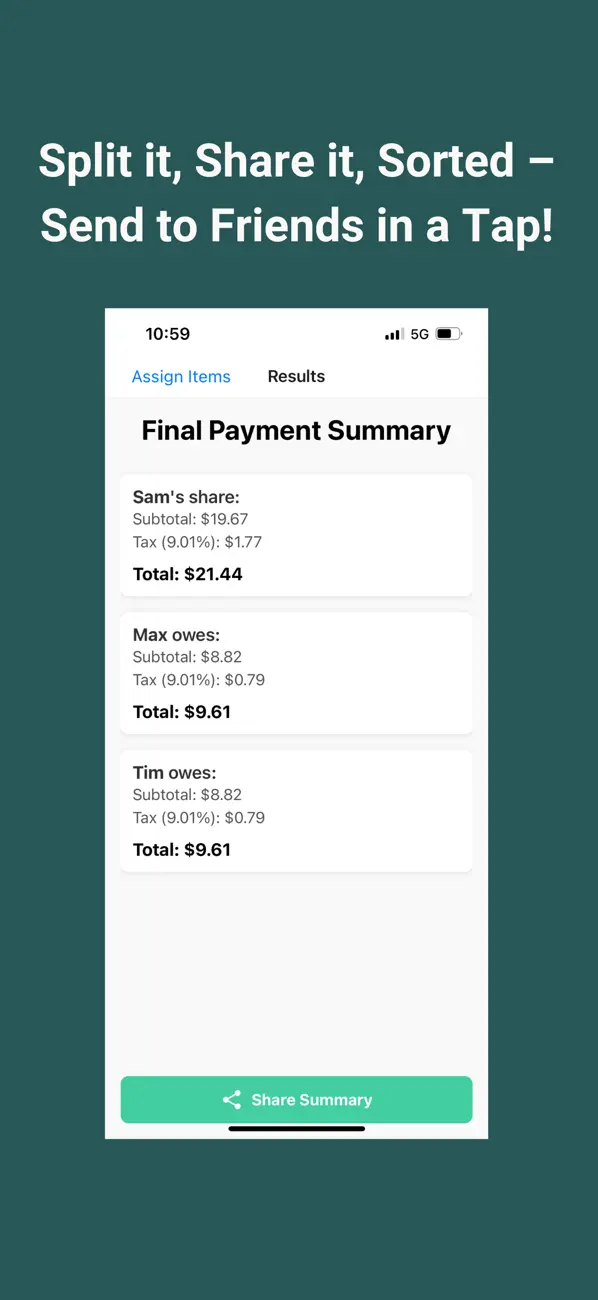This screenshot has width=598, height=1300.
Task: Tap the Share Summary button
Action: pyautogui.click(x=296, y=1099)
